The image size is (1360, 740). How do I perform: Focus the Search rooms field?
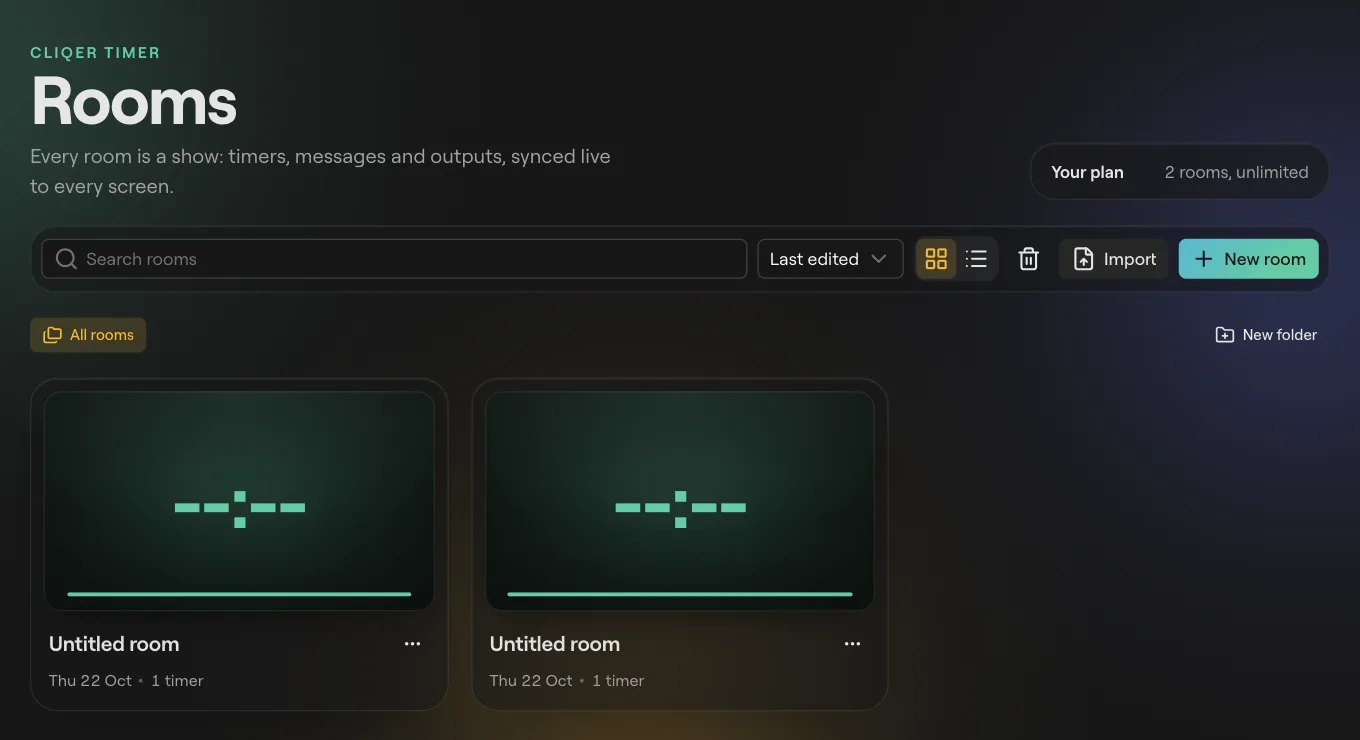coord(394,259)
